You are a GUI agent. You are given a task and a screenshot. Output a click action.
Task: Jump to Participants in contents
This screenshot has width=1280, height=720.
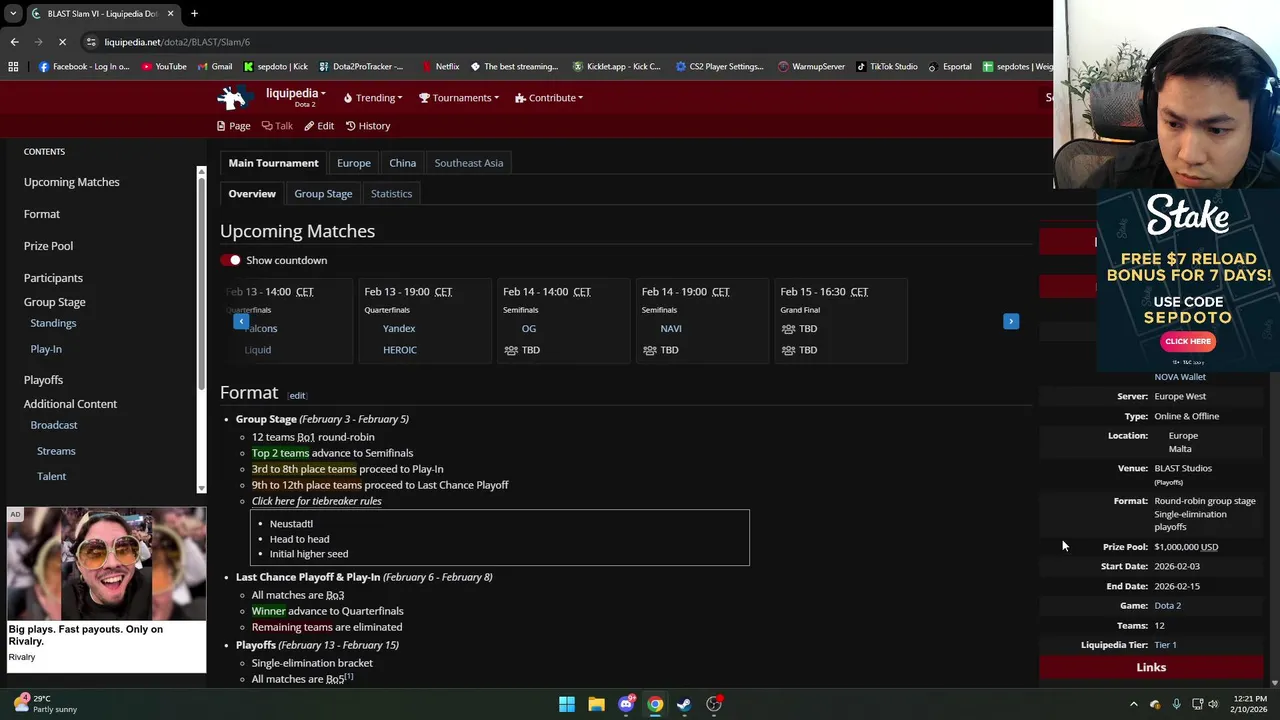click(x=53, y=278)
